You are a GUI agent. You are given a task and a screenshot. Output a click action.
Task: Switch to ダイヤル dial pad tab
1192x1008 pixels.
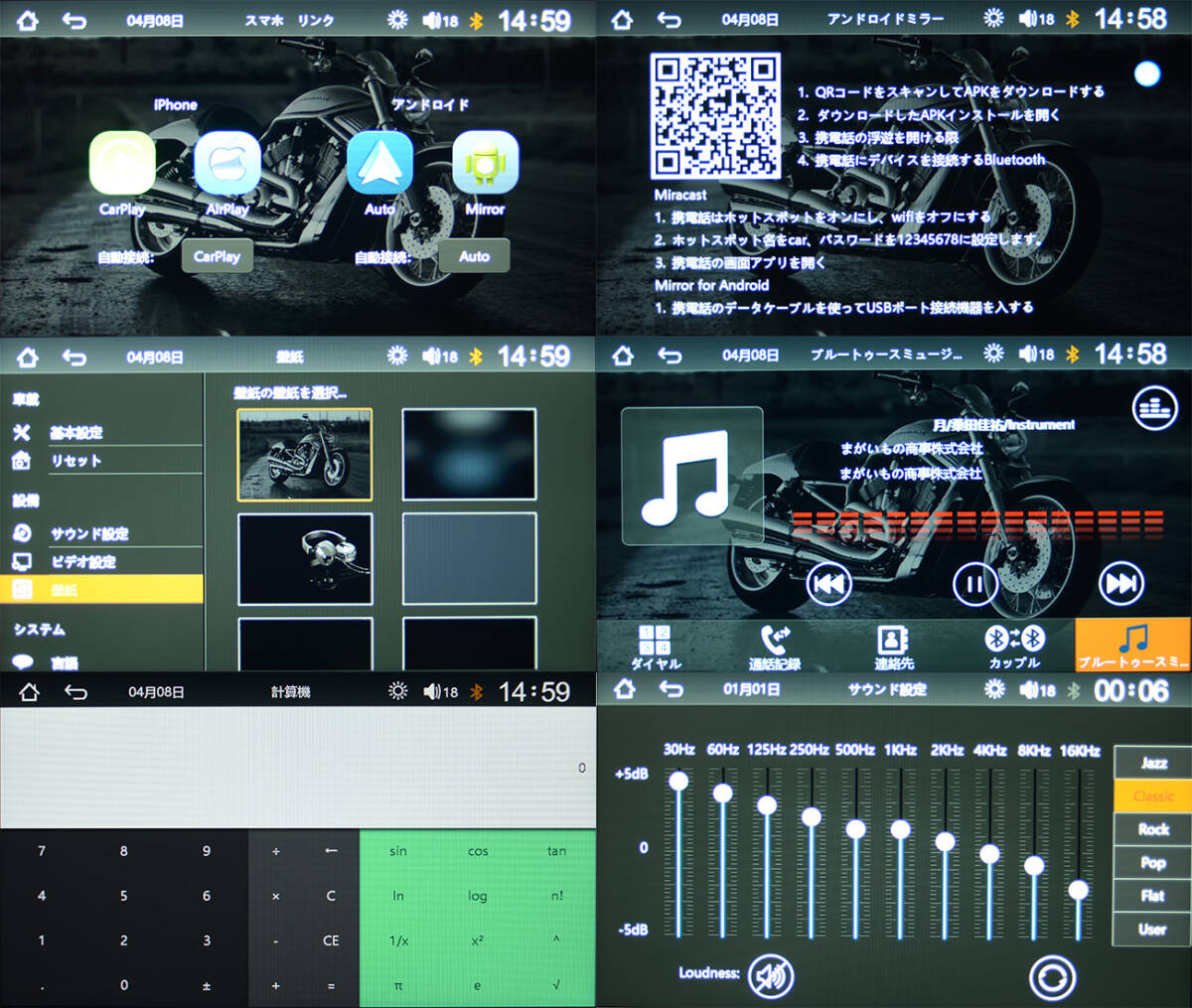coord(656,646)
